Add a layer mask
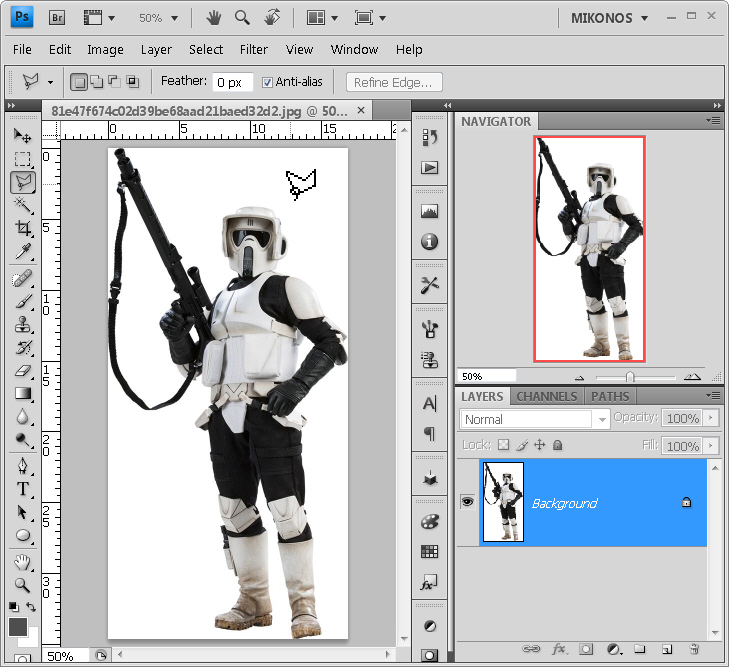 pos(586,649)
